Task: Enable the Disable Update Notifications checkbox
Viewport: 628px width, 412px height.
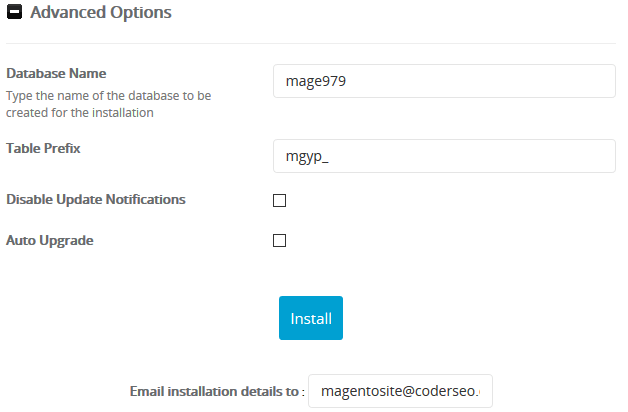Action: pyautogui.click(x=280, y=200)
